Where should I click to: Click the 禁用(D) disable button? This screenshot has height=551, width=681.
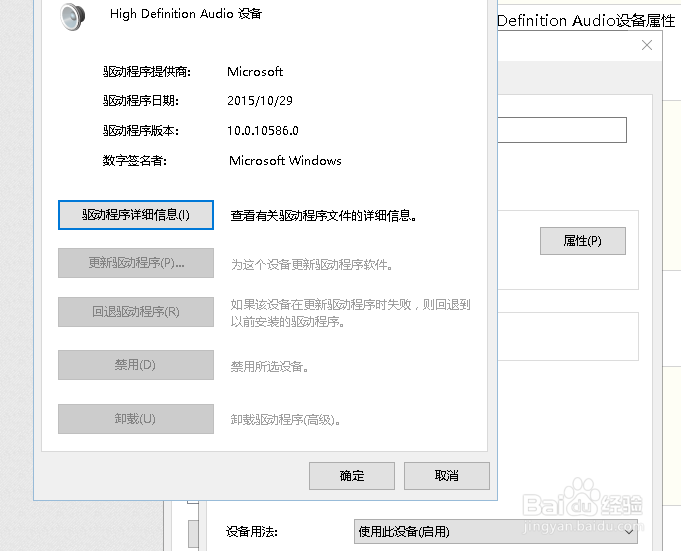pos(136,365)
